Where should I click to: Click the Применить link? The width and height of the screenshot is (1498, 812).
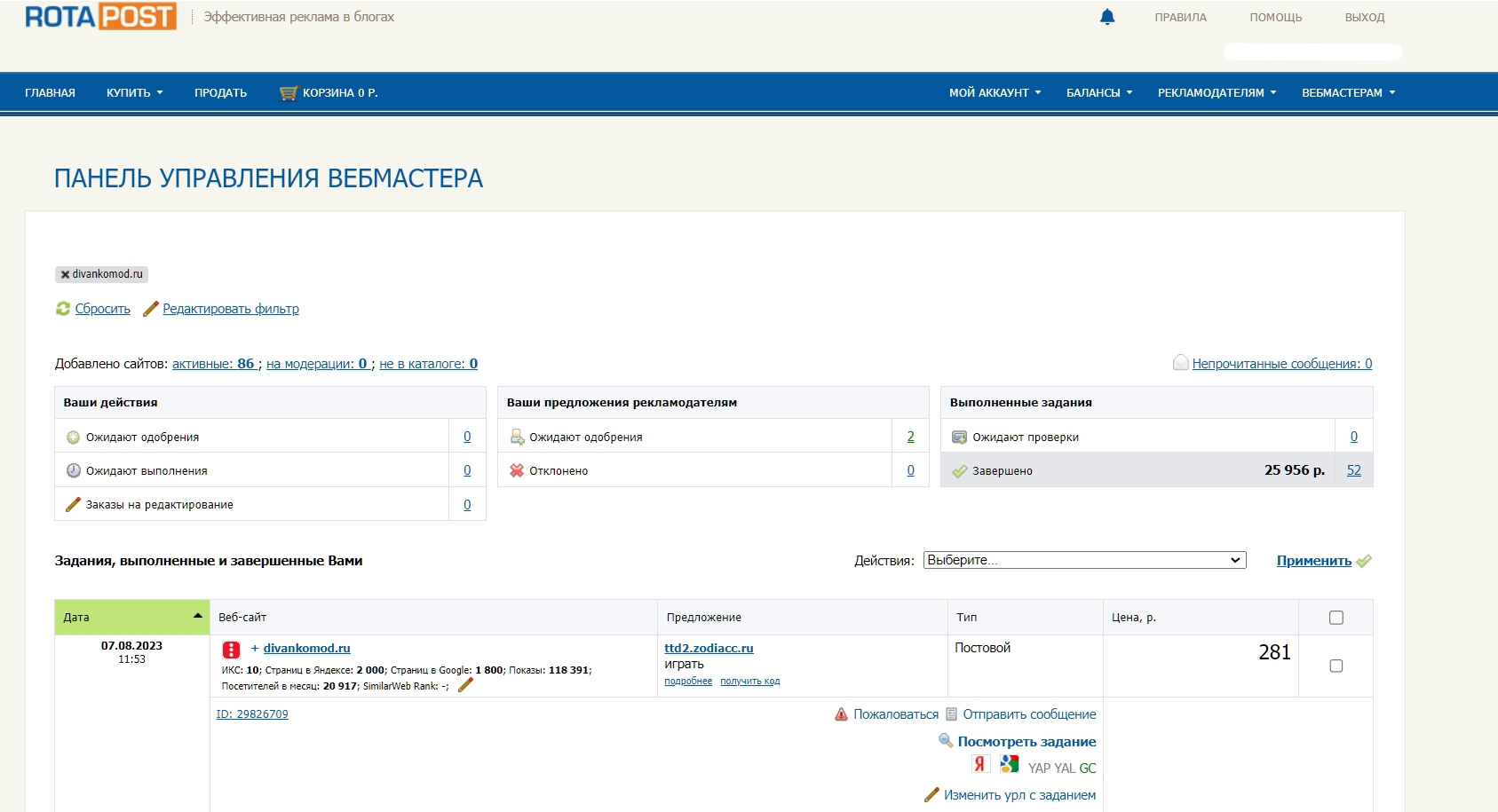(1313, 561)
